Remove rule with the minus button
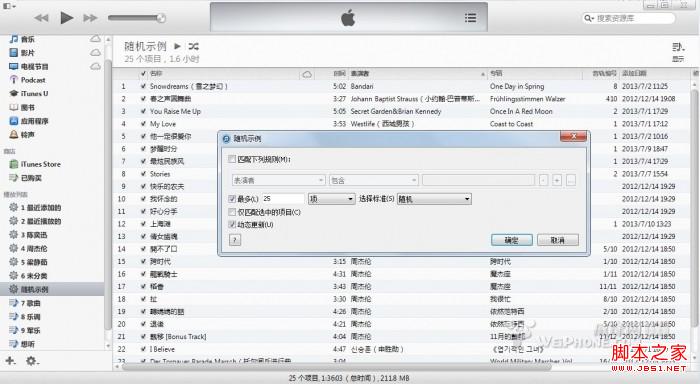The height and width of the screenshot is (384, 700). (x=543, y=180)
